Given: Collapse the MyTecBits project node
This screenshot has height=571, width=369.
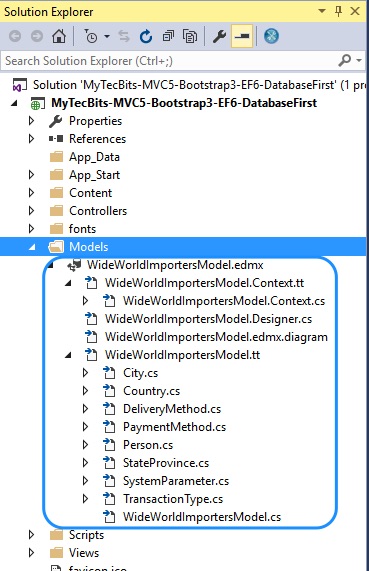Looking at the screenshot, I should (x=15, y=103).
